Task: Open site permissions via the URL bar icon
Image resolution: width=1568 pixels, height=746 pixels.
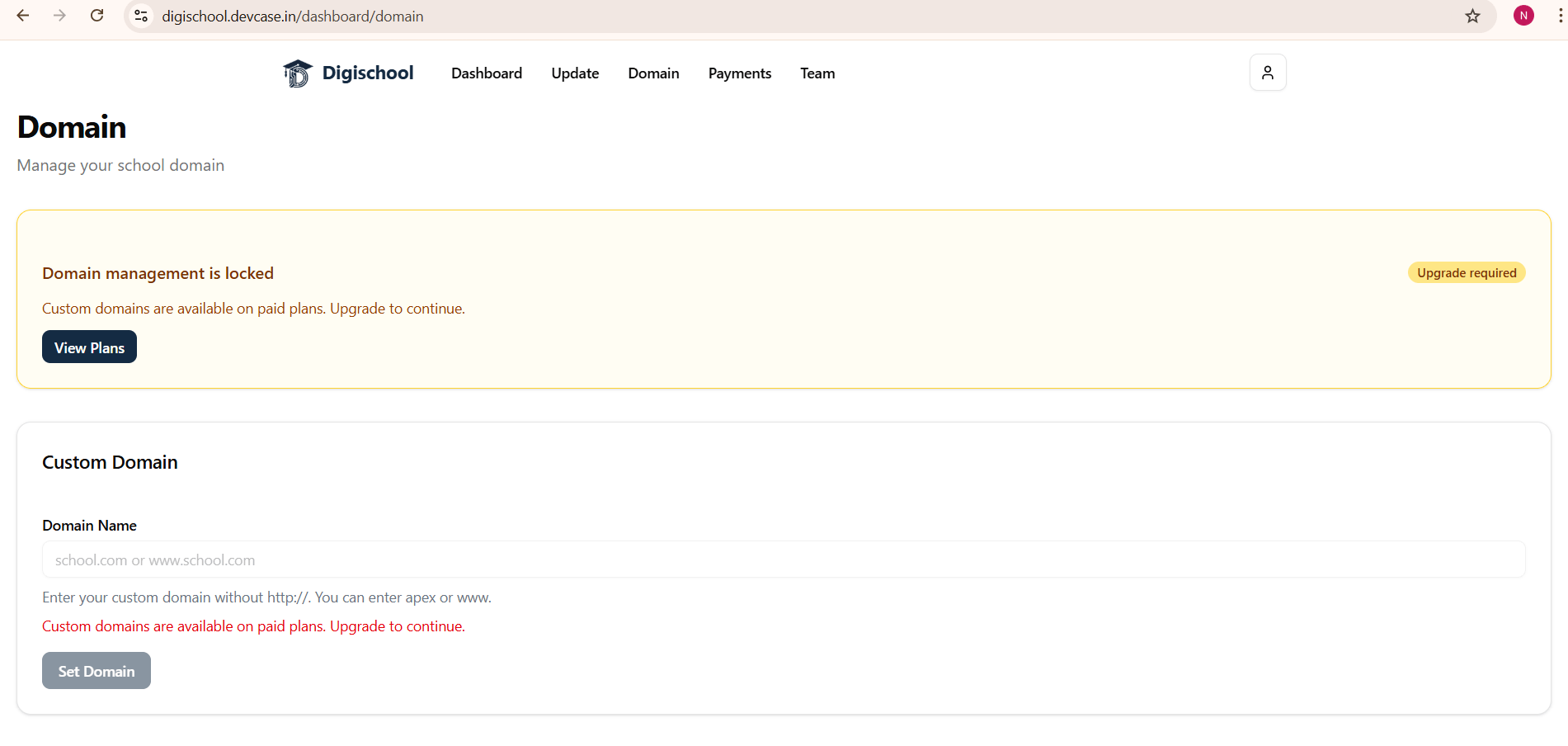Action: coord(140,16)
